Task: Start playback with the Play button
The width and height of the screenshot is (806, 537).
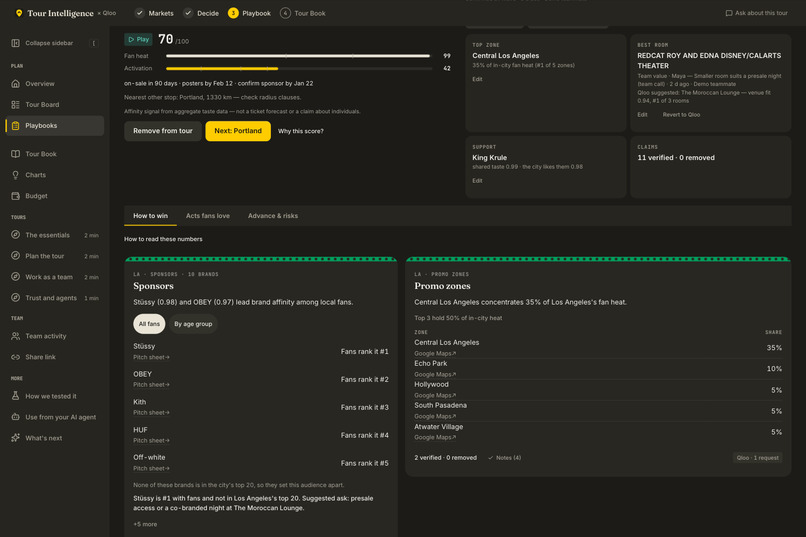Action: tap(138, 40)
